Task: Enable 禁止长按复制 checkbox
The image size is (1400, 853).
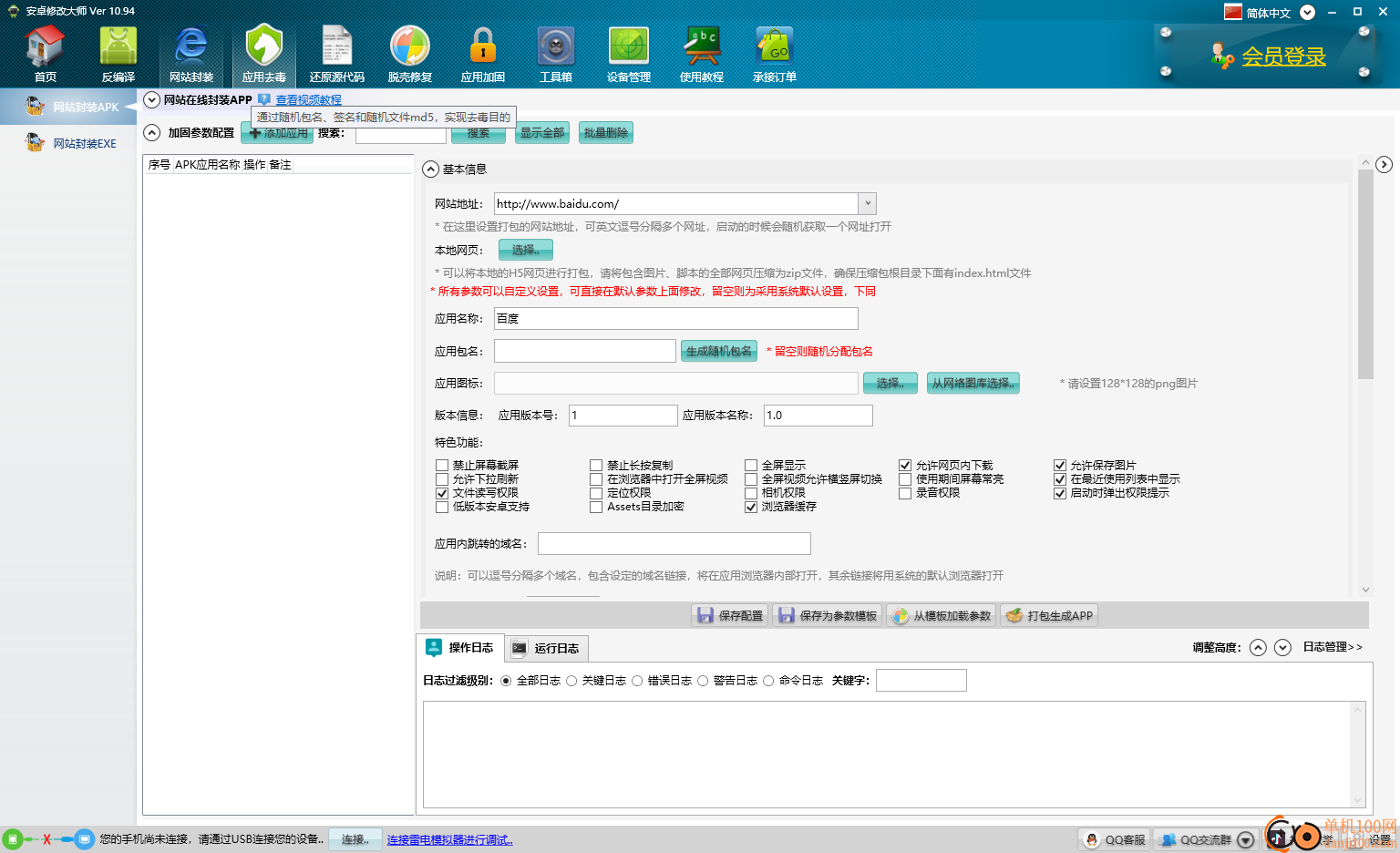Action: 596,465
